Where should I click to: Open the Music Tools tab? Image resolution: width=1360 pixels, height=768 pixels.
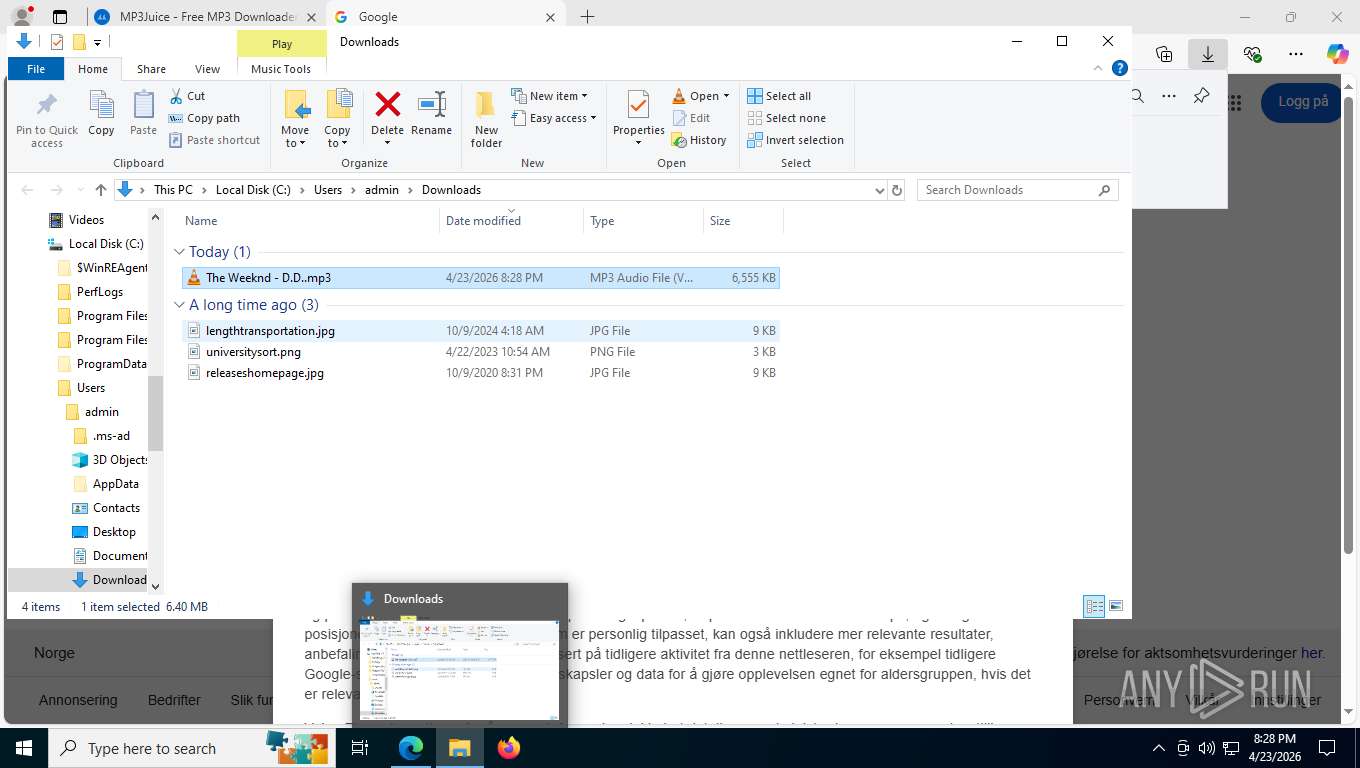[281, 69]
